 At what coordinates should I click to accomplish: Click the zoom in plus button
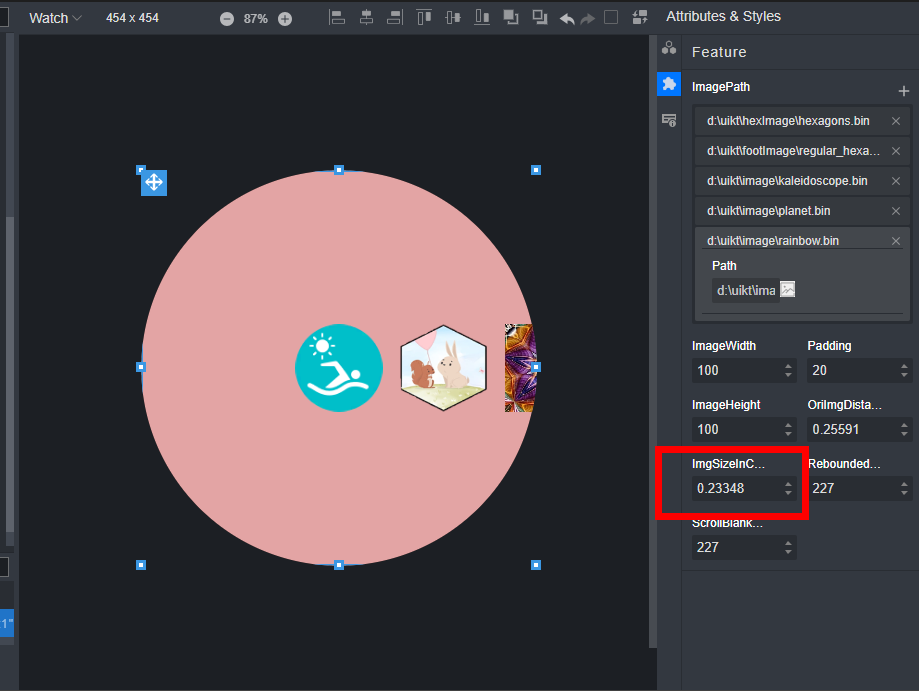coord(285,19)
